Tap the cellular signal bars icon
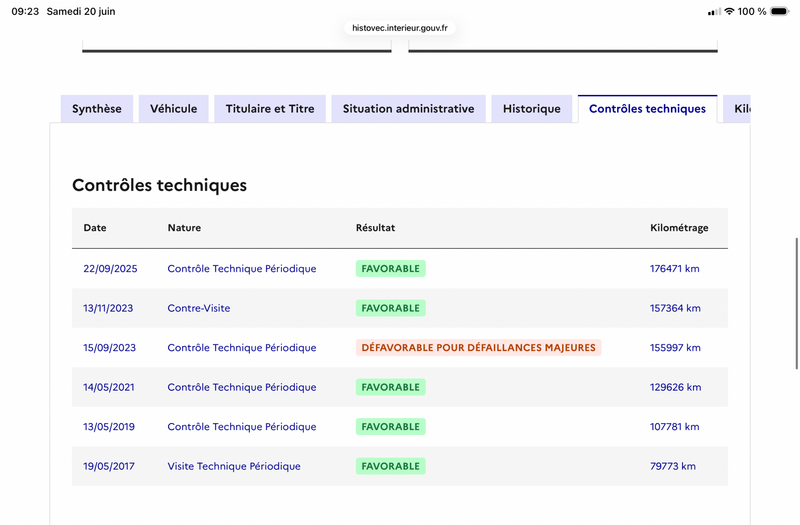Image resolution: width=800 pixels, height=525 pixels. 714,12
